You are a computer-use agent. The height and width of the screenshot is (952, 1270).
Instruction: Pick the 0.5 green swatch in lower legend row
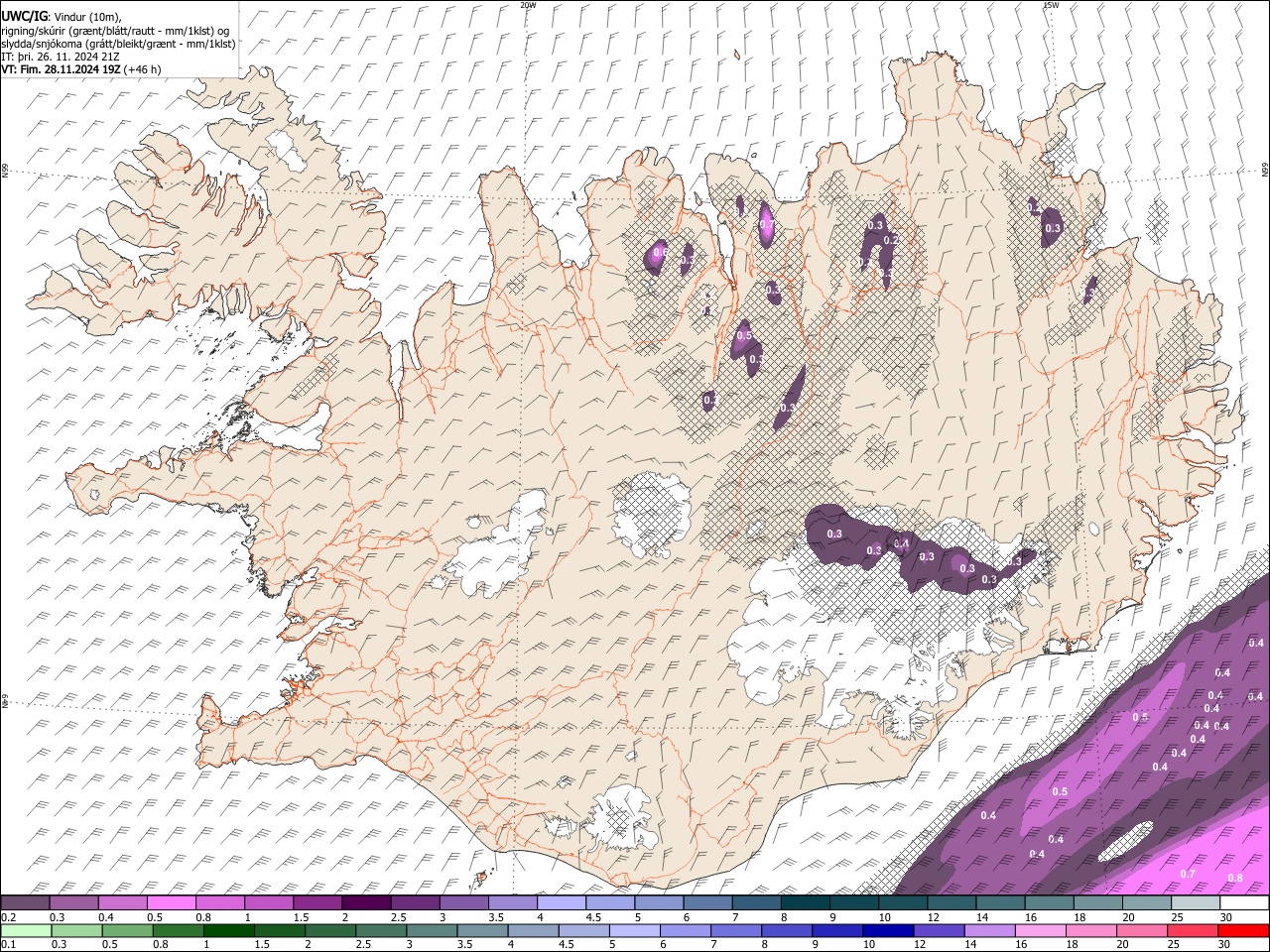(127, 930)
